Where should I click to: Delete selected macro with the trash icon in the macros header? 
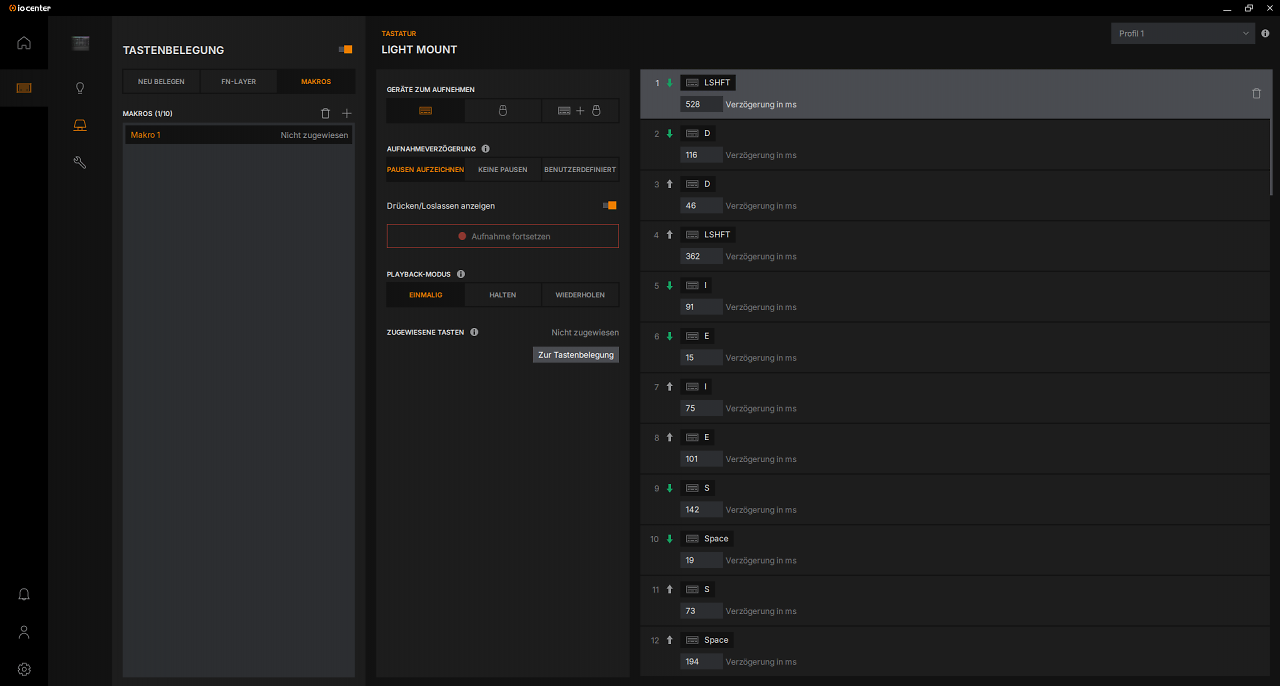pos(325,114)
